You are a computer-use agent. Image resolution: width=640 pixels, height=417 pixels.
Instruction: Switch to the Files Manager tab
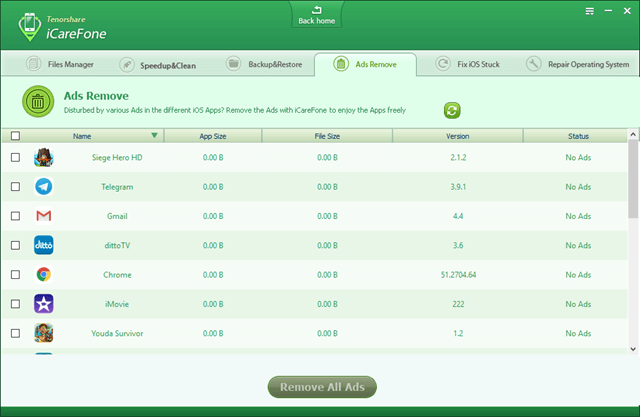60,64
